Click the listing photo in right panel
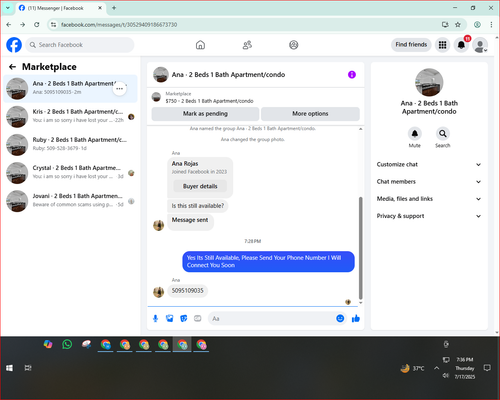Screen dimensions: 500x400 [x=429, y=82]
